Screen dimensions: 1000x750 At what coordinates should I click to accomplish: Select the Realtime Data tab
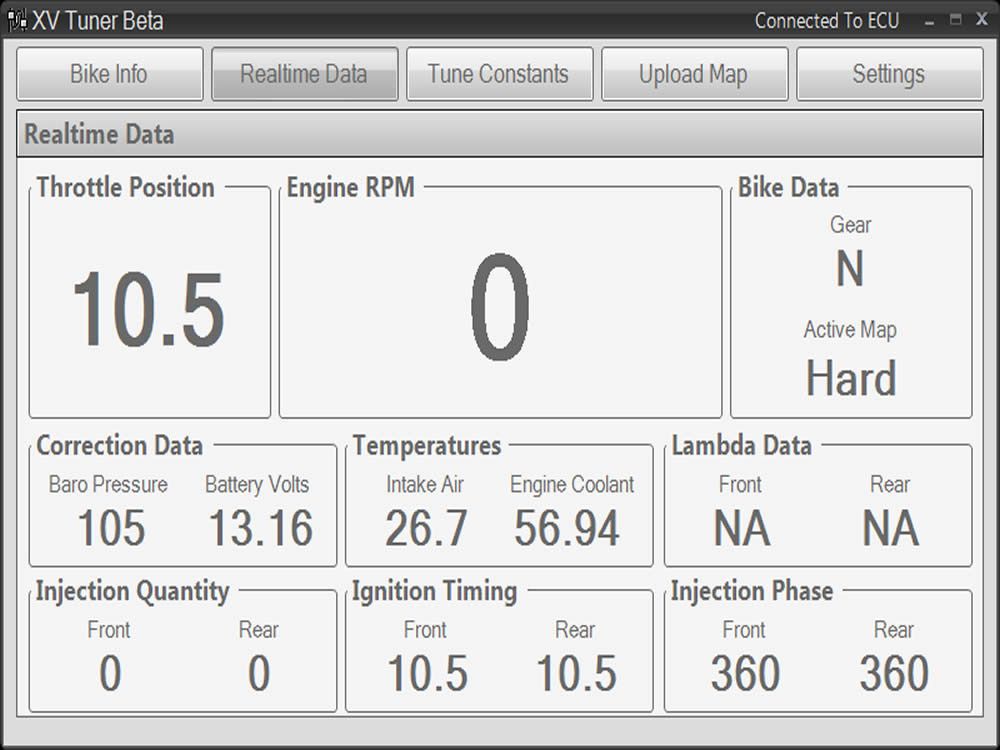304,73
